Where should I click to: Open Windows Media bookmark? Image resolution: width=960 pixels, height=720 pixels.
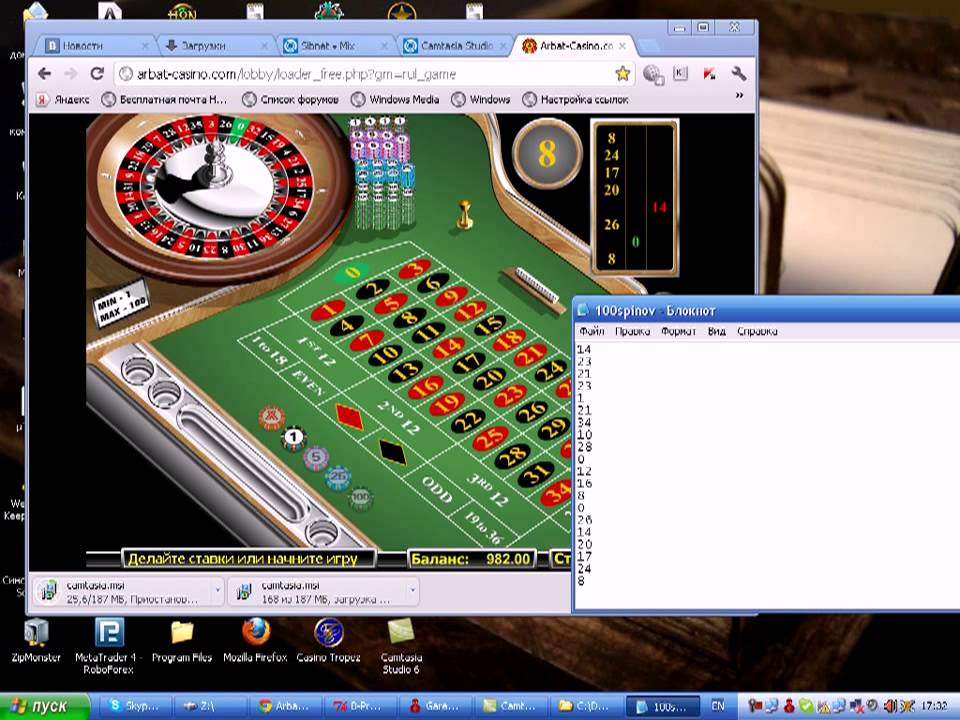[x=396, y=99]
